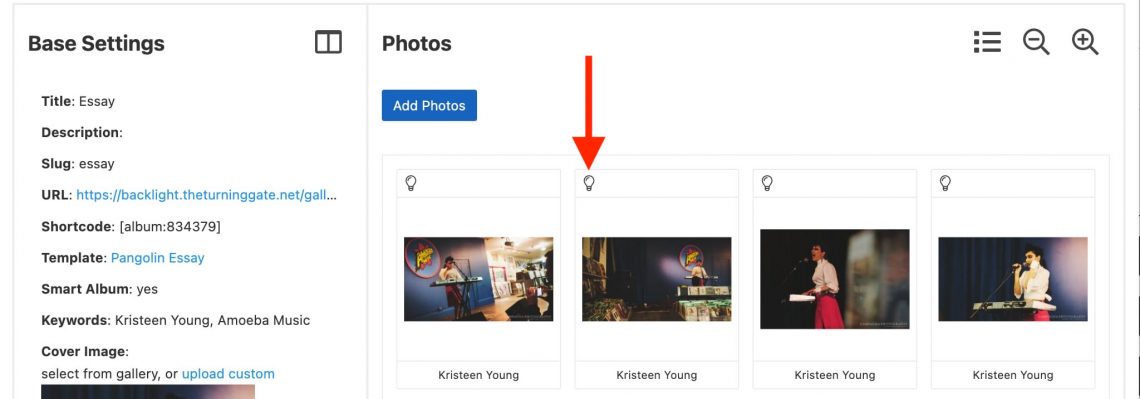Click Kristeen Young caption under fourth photo
Screen dimensions: 1140x399
(x=1013, y=375)
